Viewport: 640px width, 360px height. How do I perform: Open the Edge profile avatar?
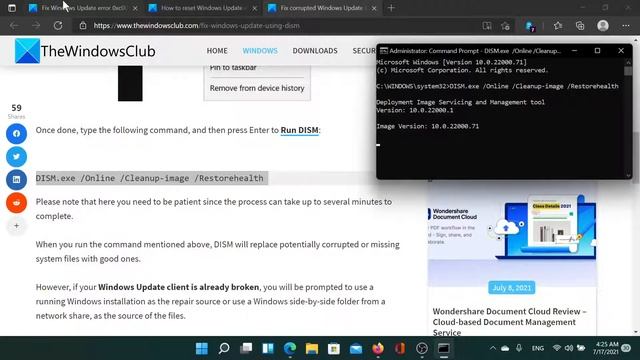tap(603, 26)
